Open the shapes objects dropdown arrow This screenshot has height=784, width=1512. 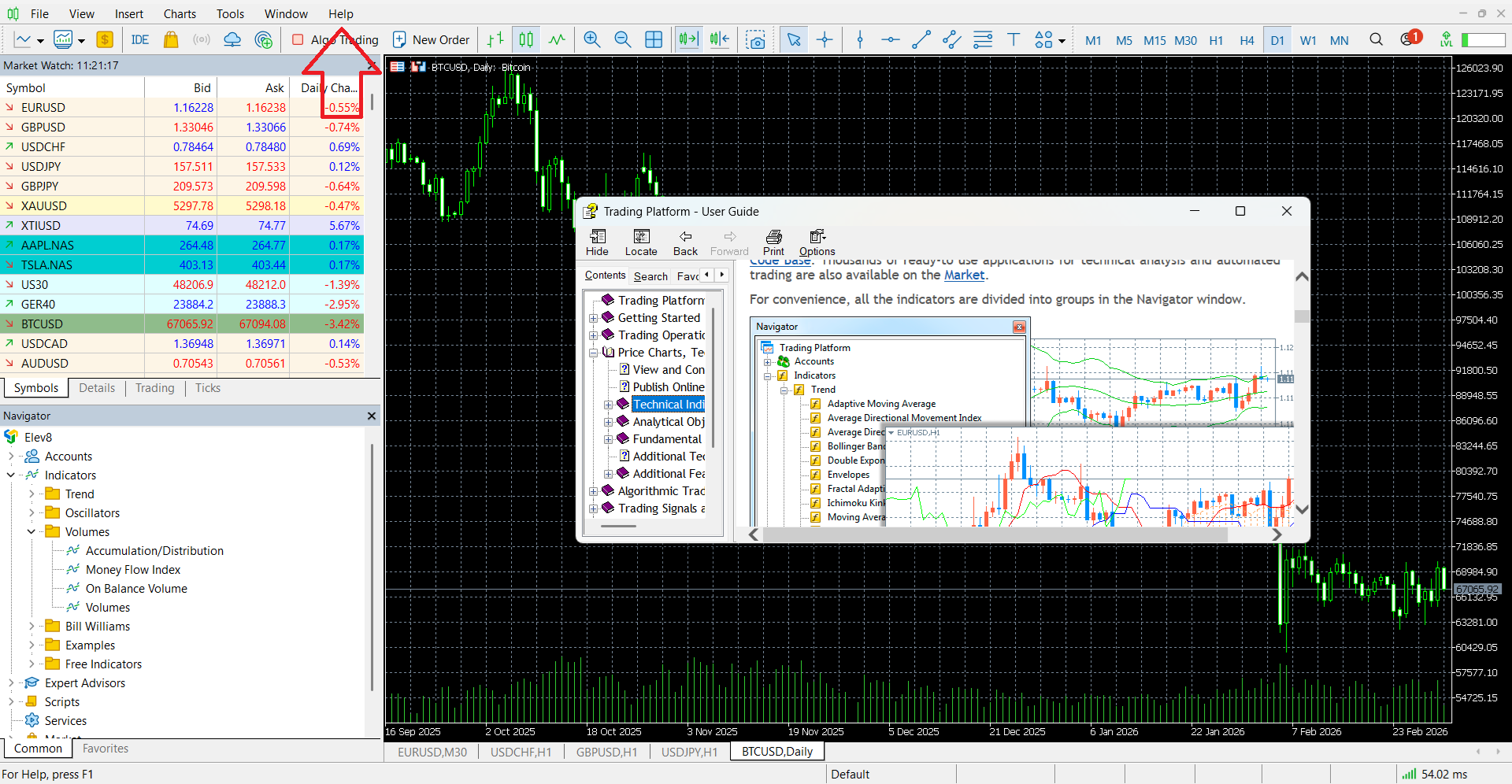(1062, 40)
